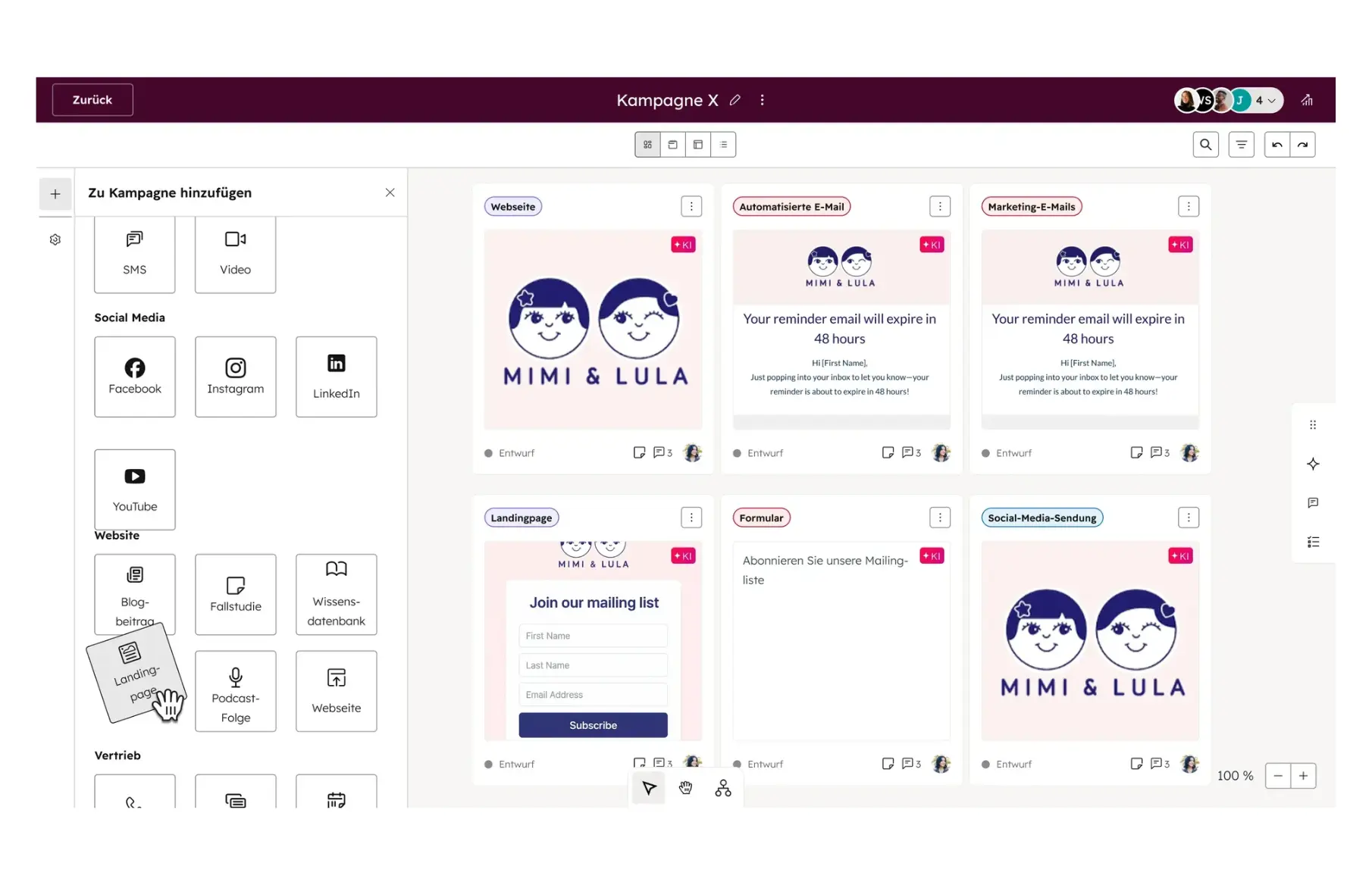
Task: Open the Formular card options menu
Action: point(940,518)
